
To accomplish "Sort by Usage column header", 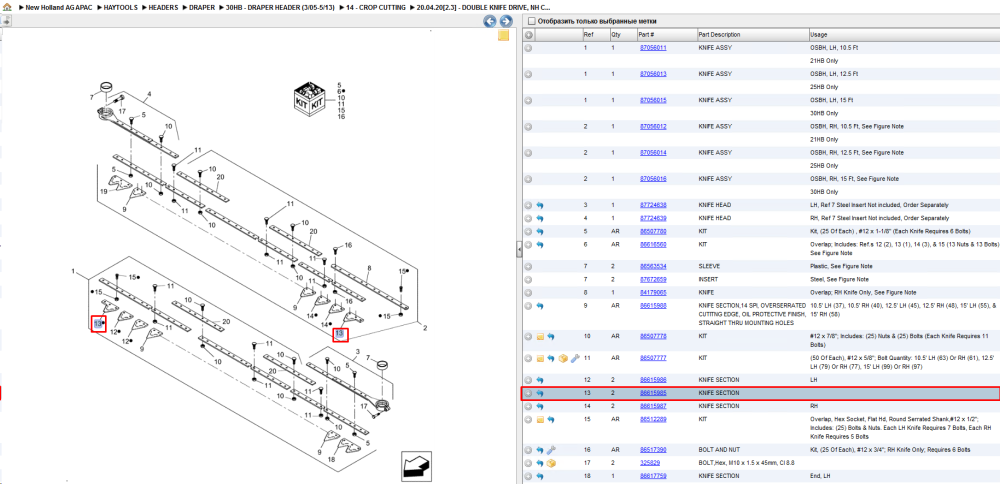I will tap(903, 34).
